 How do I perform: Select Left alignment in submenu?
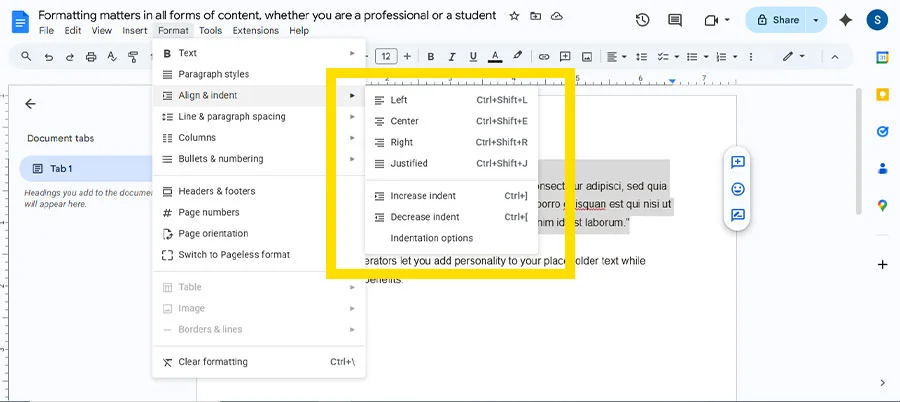pyautogui.click(x=451, y=100)
